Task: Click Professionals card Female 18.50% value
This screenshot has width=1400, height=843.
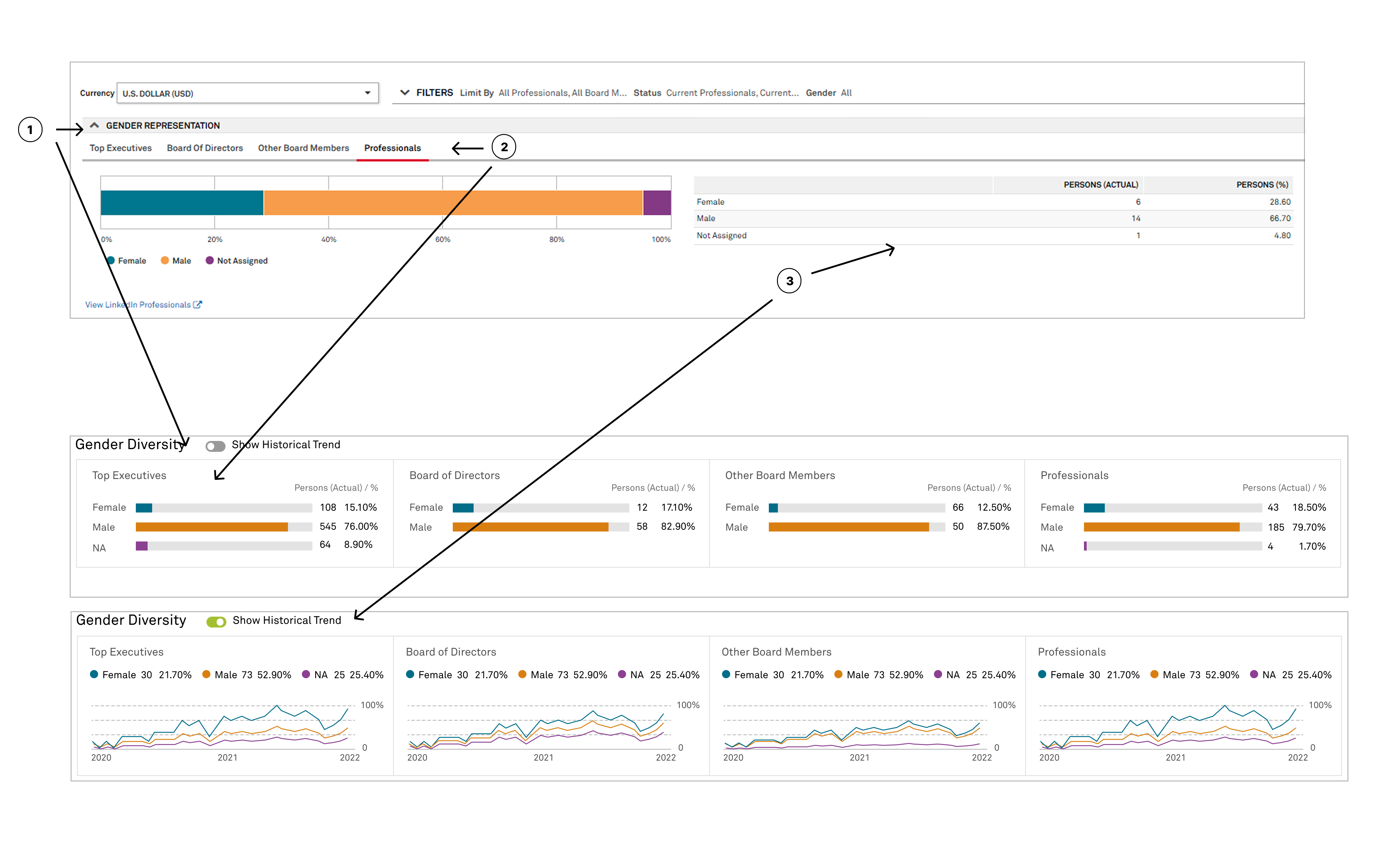Action: point(1309,507)
